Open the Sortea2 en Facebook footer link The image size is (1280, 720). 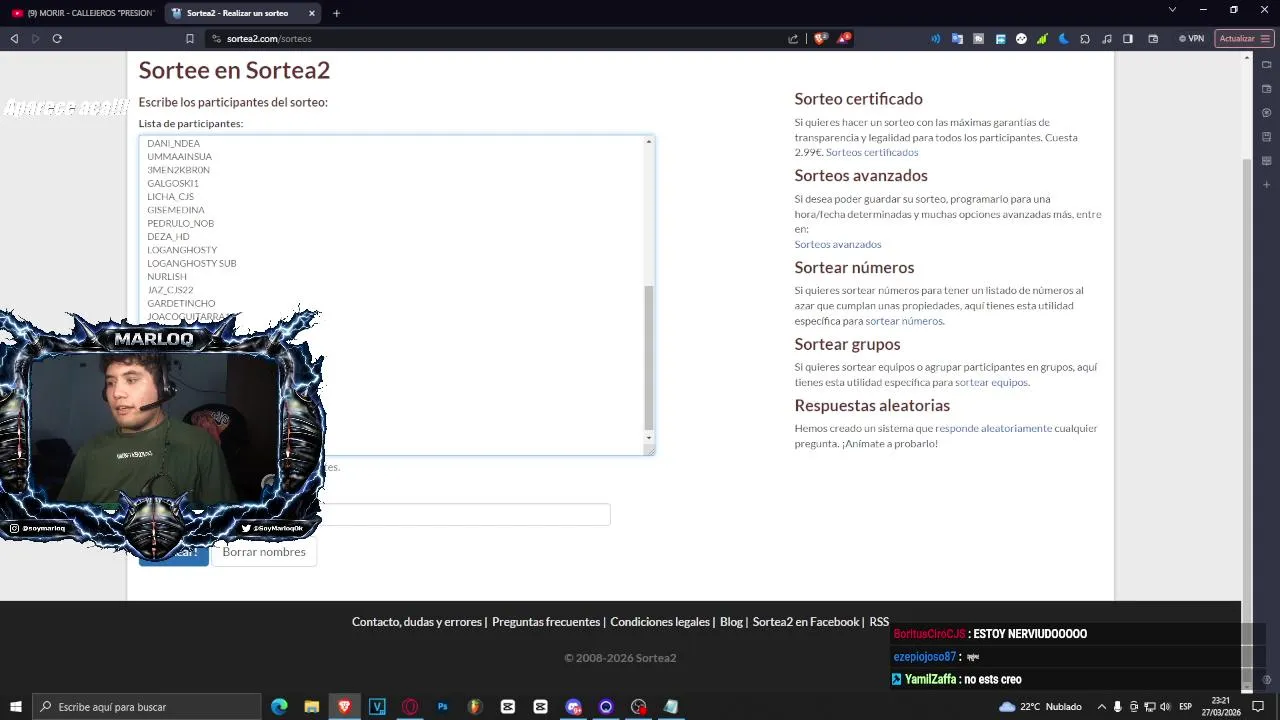[806, 622]
